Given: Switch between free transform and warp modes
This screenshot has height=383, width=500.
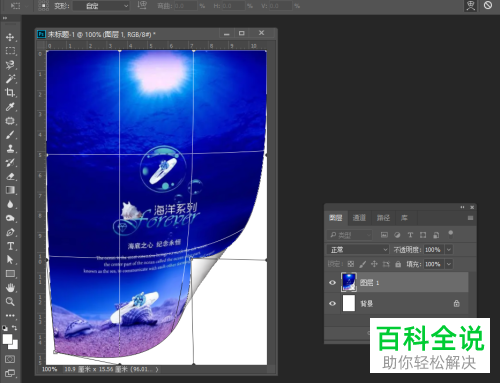Looking at the screenshot, I should coord(471,5).
